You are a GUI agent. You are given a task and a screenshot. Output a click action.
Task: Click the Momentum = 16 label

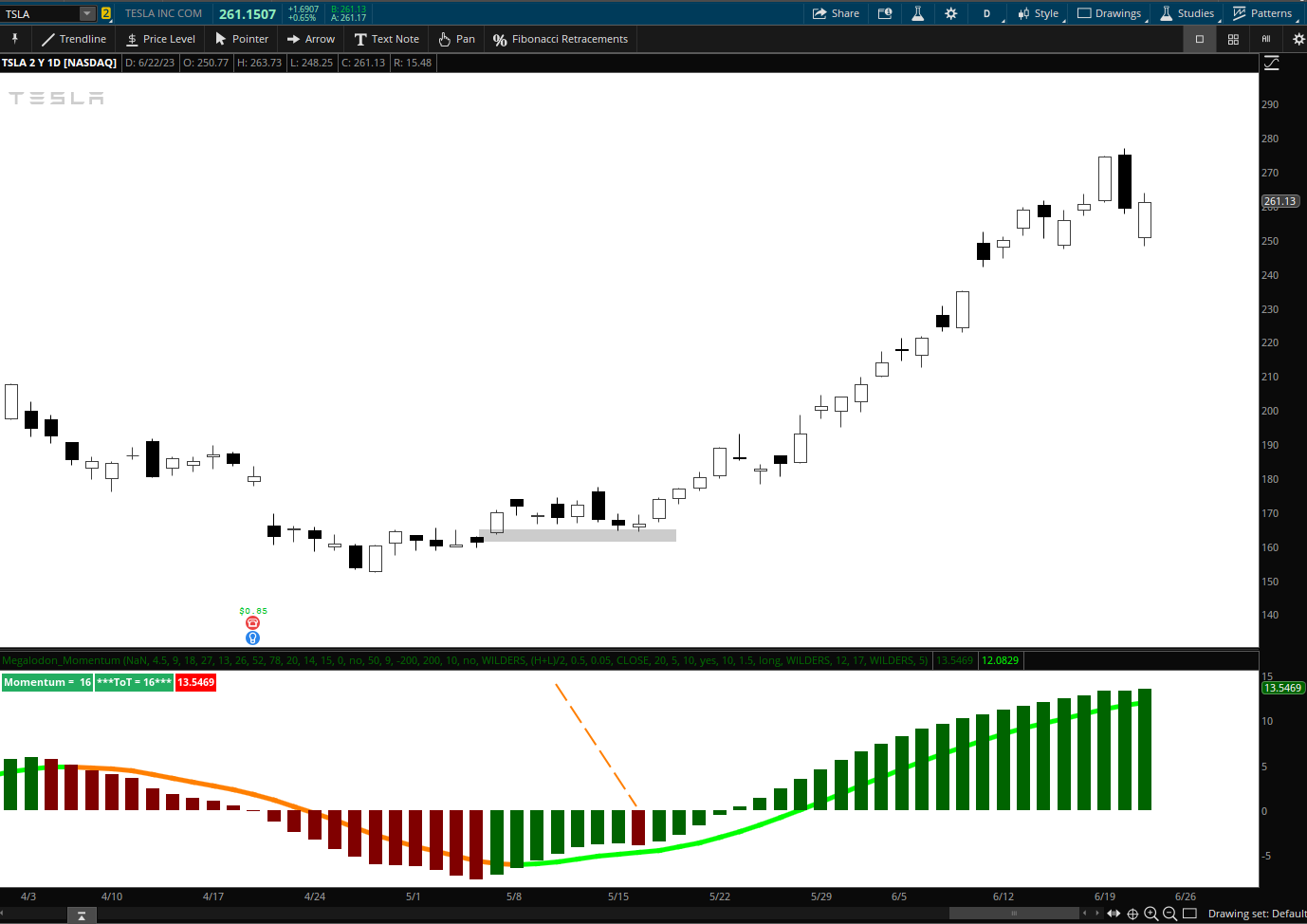[47, 682]
